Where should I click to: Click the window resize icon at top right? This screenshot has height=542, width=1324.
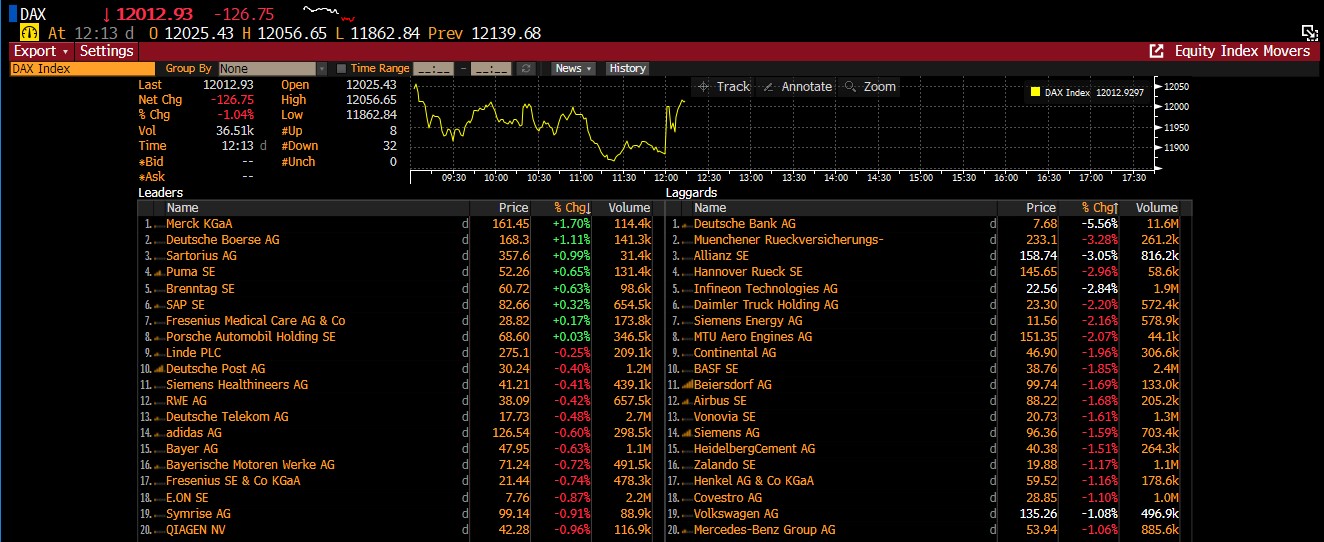coord(1309,33)
